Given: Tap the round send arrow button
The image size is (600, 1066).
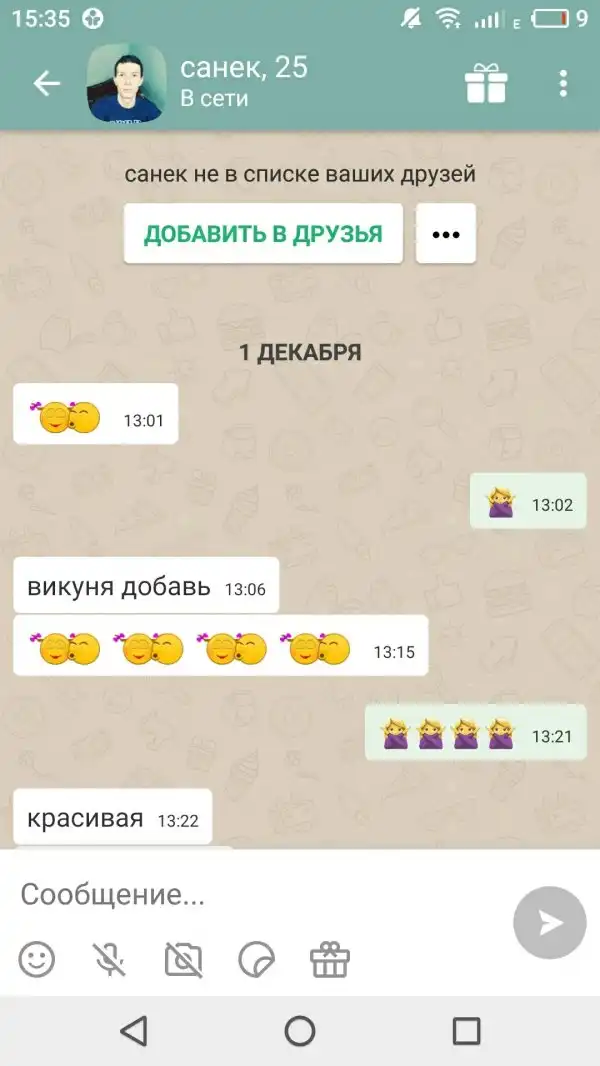Looking at the screenshot, I should [x=550, y=923].
